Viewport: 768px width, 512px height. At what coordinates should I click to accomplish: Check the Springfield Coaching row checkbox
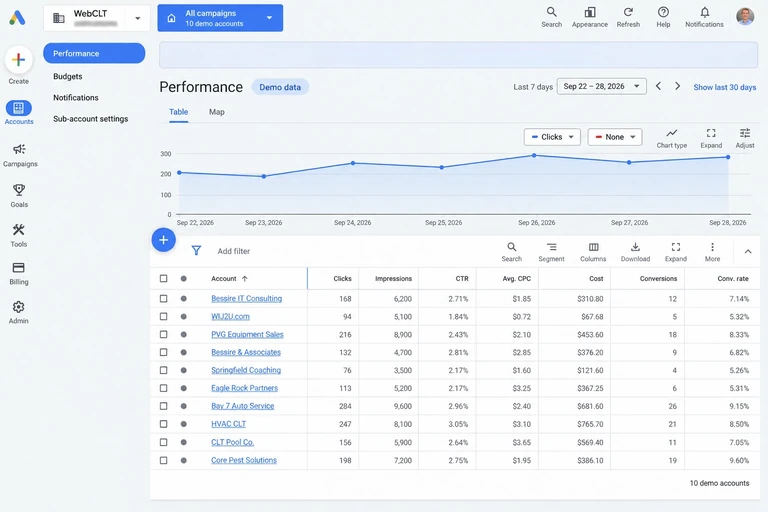tap(164, 370)
